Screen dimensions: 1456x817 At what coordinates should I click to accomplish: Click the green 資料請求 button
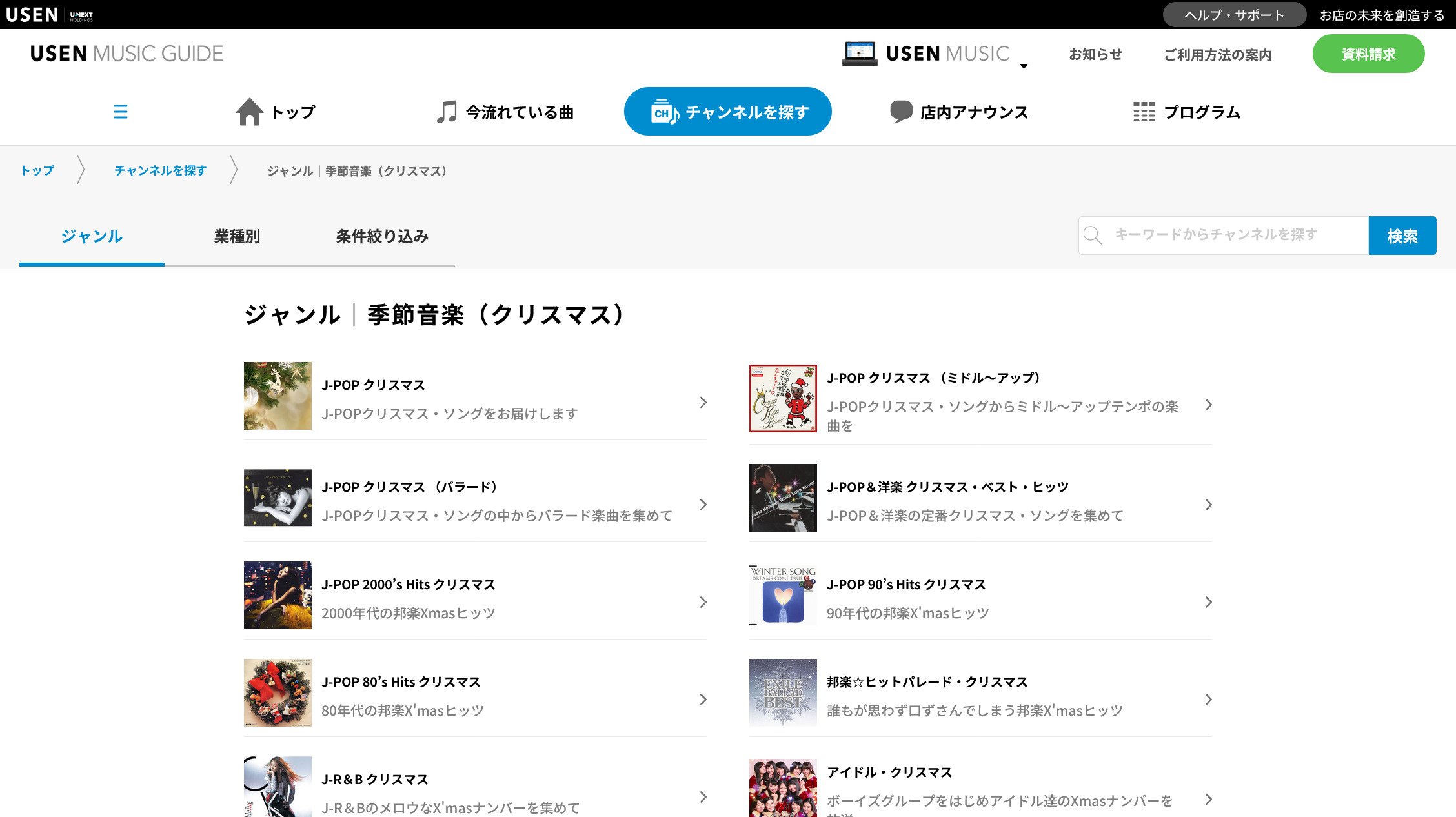pyautogui.click(x=1368, y=54)
